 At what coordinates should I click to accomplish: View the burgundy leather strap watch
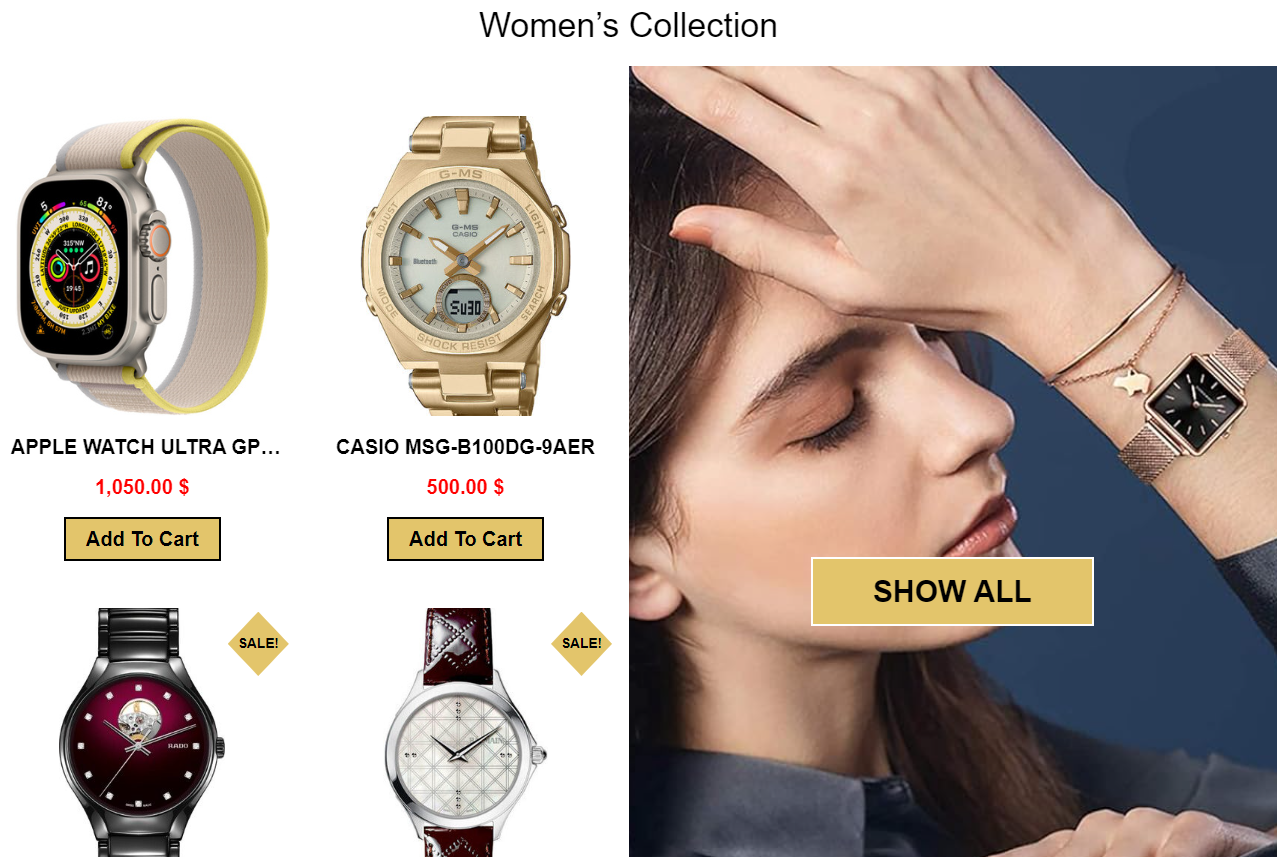(x=465, y=732)
